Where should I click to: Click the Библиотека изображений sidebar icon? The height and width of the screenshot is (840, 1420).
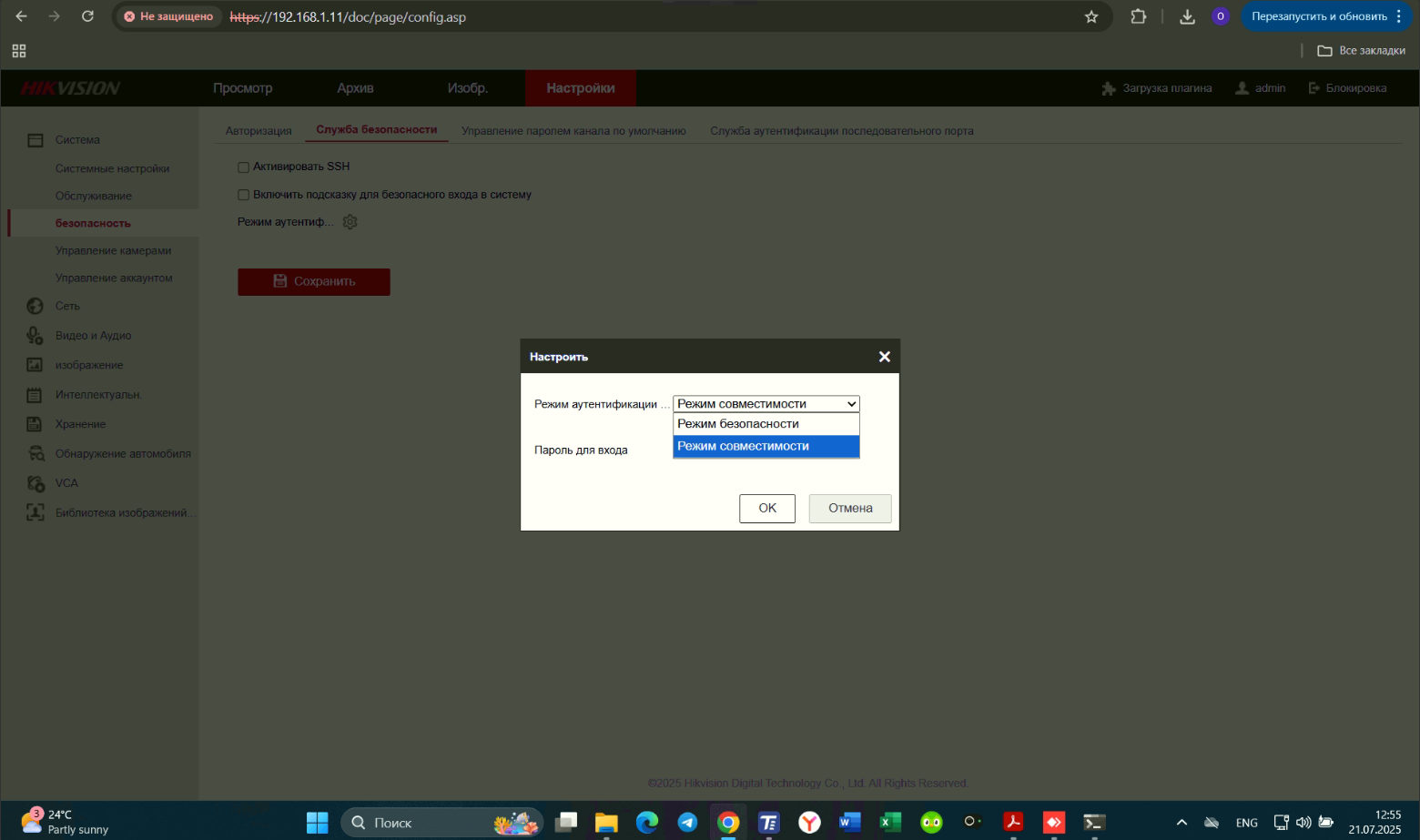tap(35, 512)
